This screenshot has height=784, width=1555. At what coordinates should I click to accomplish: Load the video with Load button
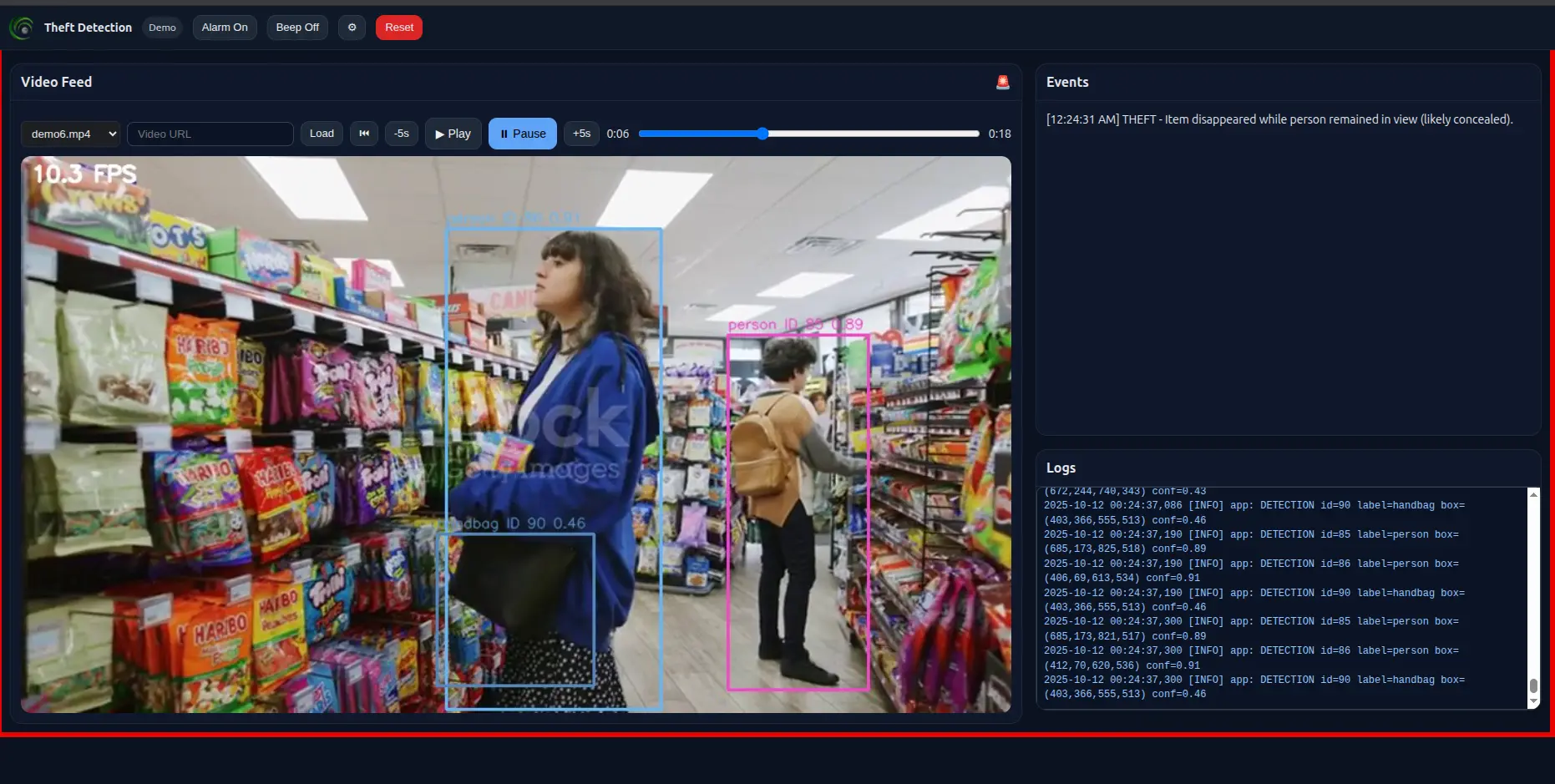click(322, 134)
